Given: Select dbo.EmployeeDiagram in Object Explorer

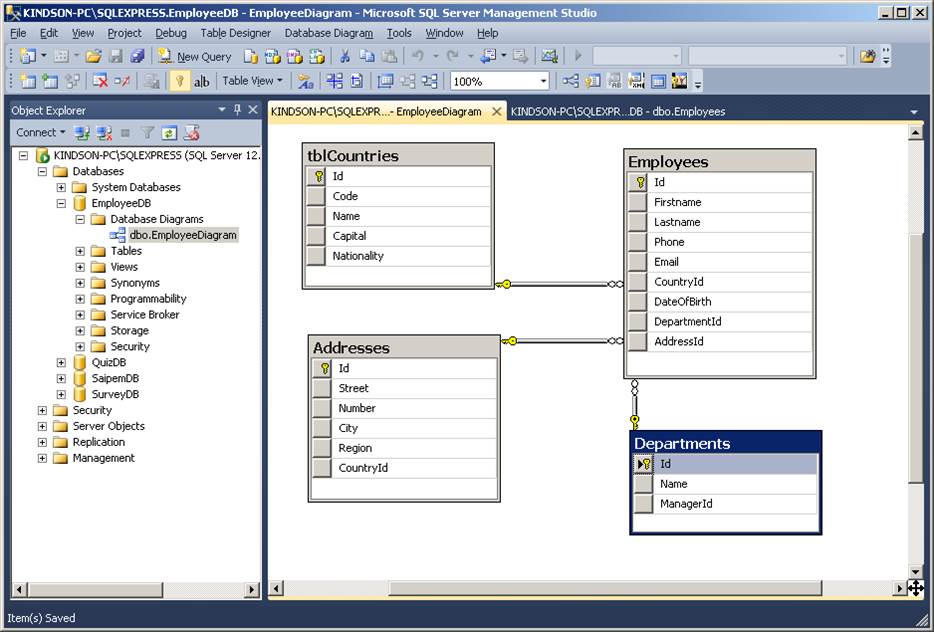Looking at the screenshot, I should pyautogui.click(x=185, y=235).
